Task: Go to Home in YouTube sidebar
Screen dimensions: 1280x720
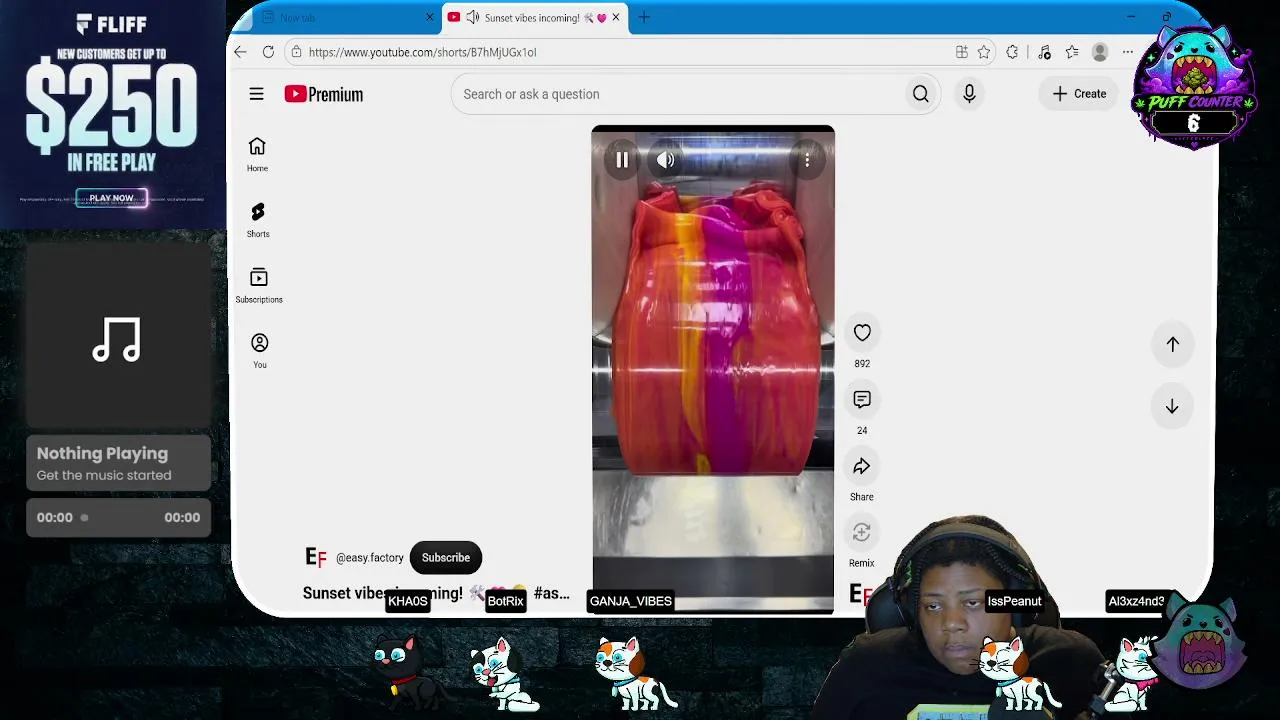Action: point(257,154)
